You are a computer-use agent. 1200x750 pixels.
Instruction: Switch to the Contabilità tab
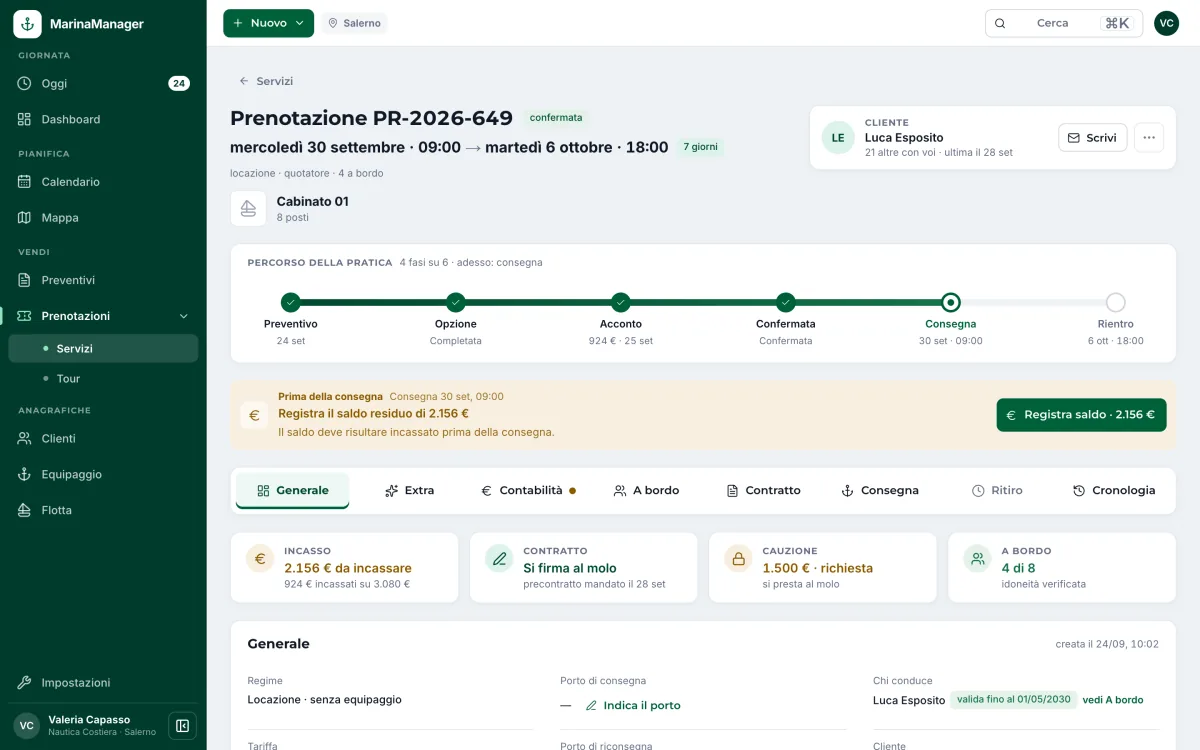(528, 490)
